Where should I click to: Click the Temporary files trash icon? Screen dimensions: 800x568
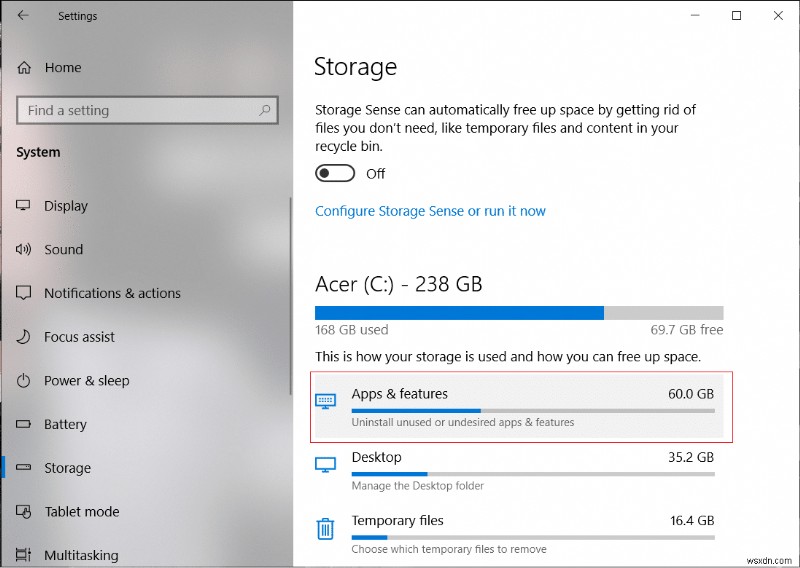326,529
